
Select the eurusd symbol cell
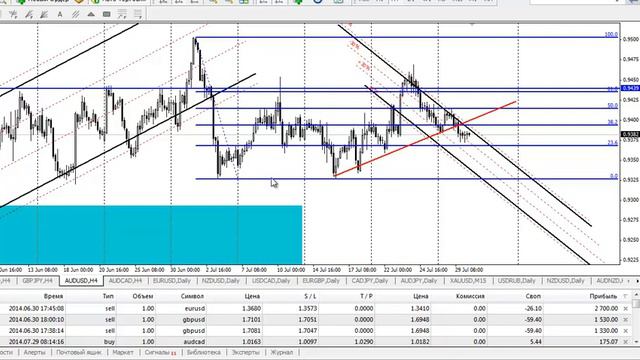tap(195, 309)
